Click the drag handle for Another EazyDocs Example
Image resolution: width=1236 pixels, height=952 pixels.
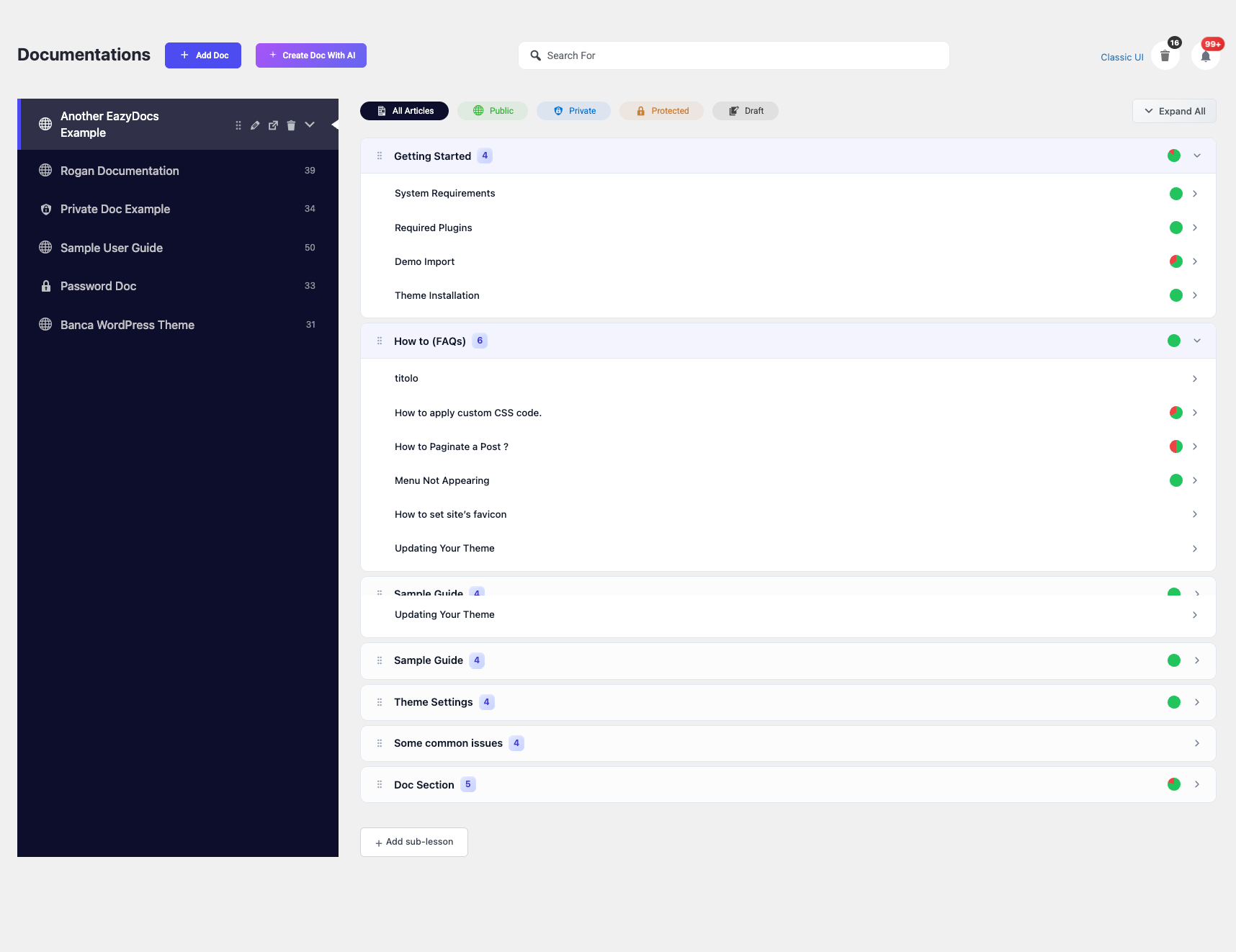click(238, 125)
